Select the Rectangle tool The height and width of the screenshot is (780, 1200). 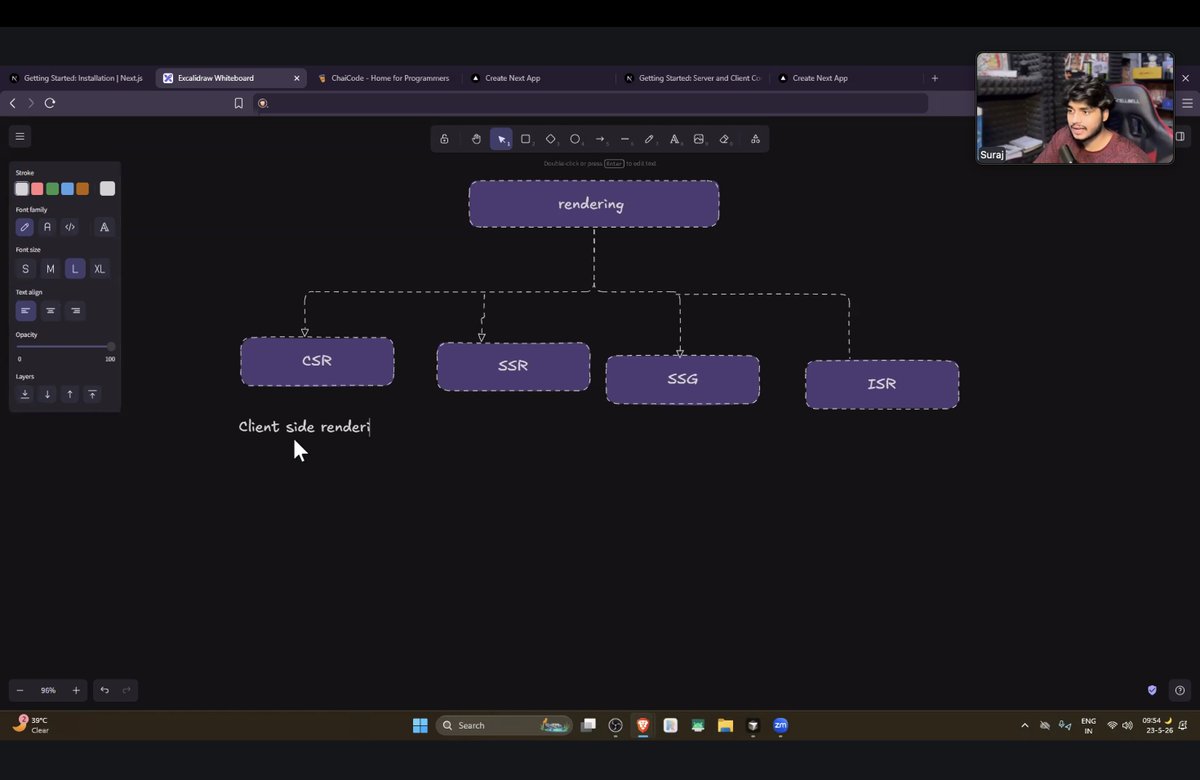point(526,139)
